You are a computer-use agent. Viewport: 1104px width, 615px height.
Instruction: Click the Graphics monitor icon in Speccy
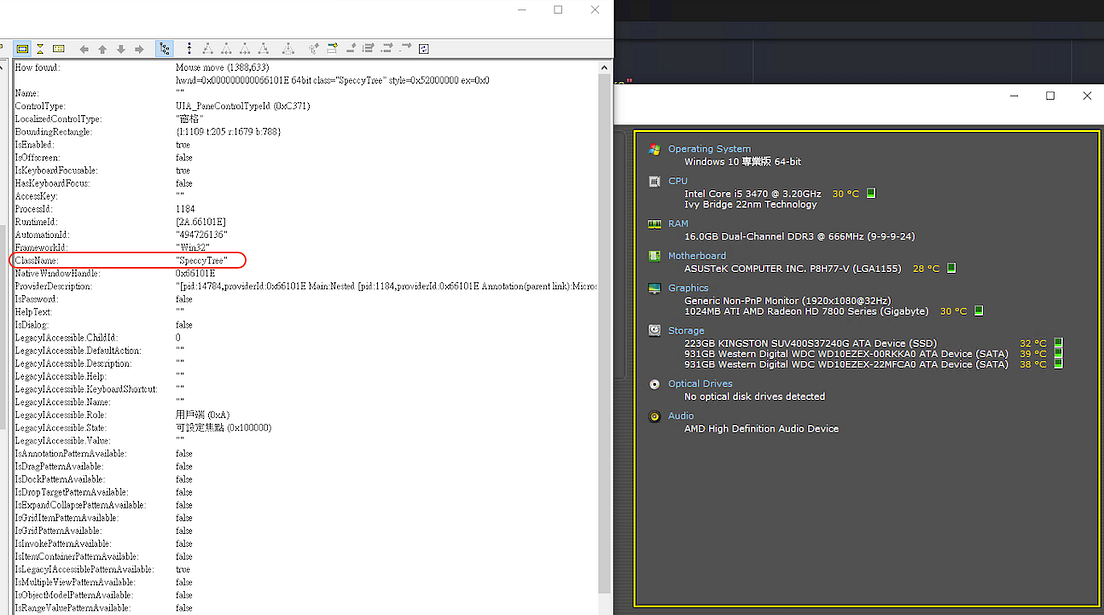[x=654, y=288]
